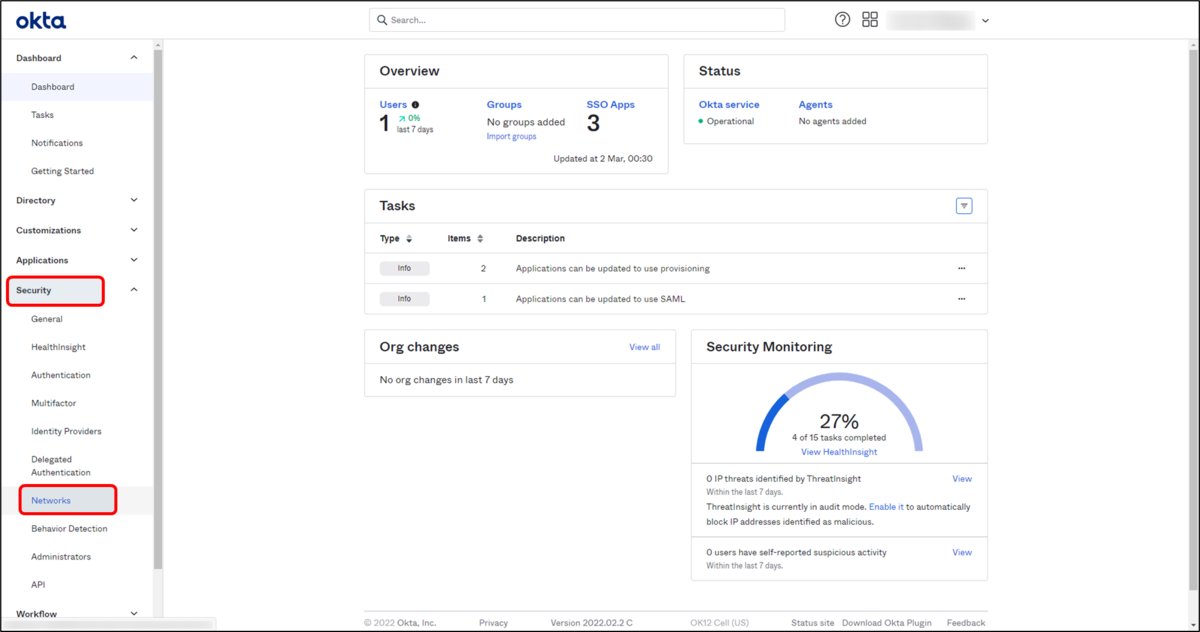Click the View HealthInsight link
The image size is (1200, 632).
coord(839,452)
